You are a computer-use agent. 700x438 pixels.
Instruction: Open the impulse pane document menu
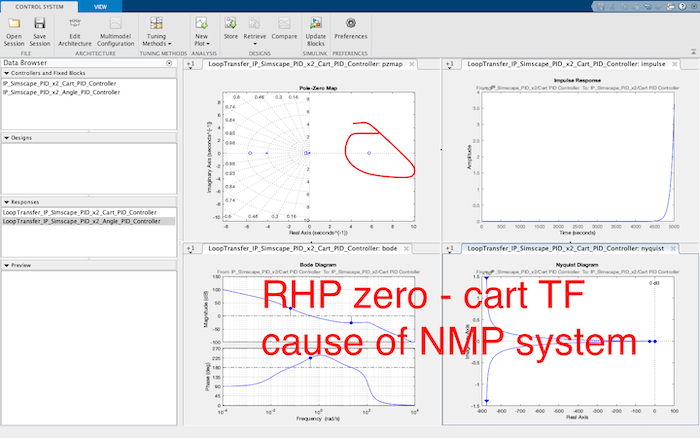point(450,65)
